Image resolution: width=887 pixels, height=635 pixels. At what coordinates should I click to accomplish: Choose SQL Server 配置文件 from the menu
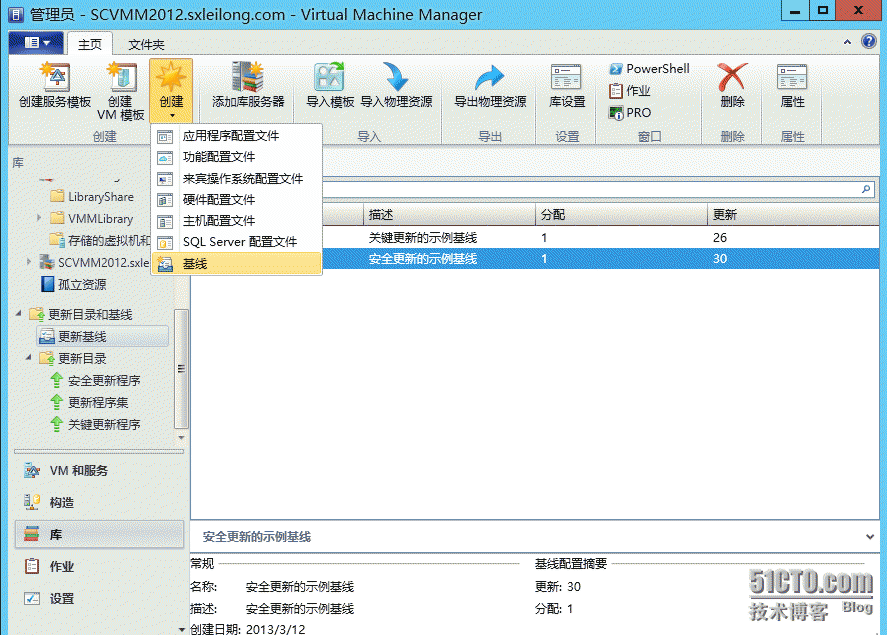coord(236,242)
